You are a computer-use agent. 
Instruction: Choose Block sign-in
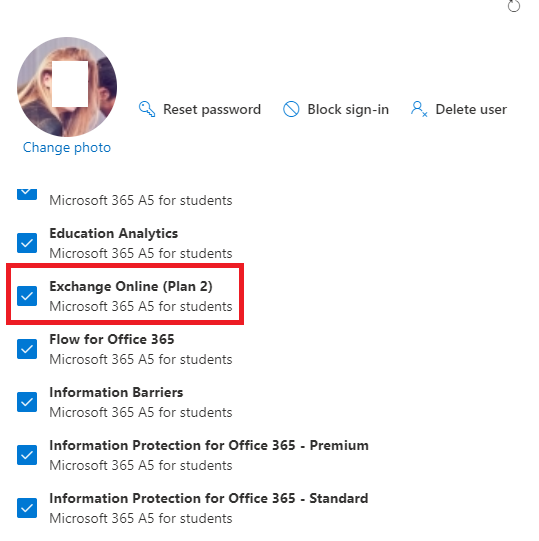(336, 109)
